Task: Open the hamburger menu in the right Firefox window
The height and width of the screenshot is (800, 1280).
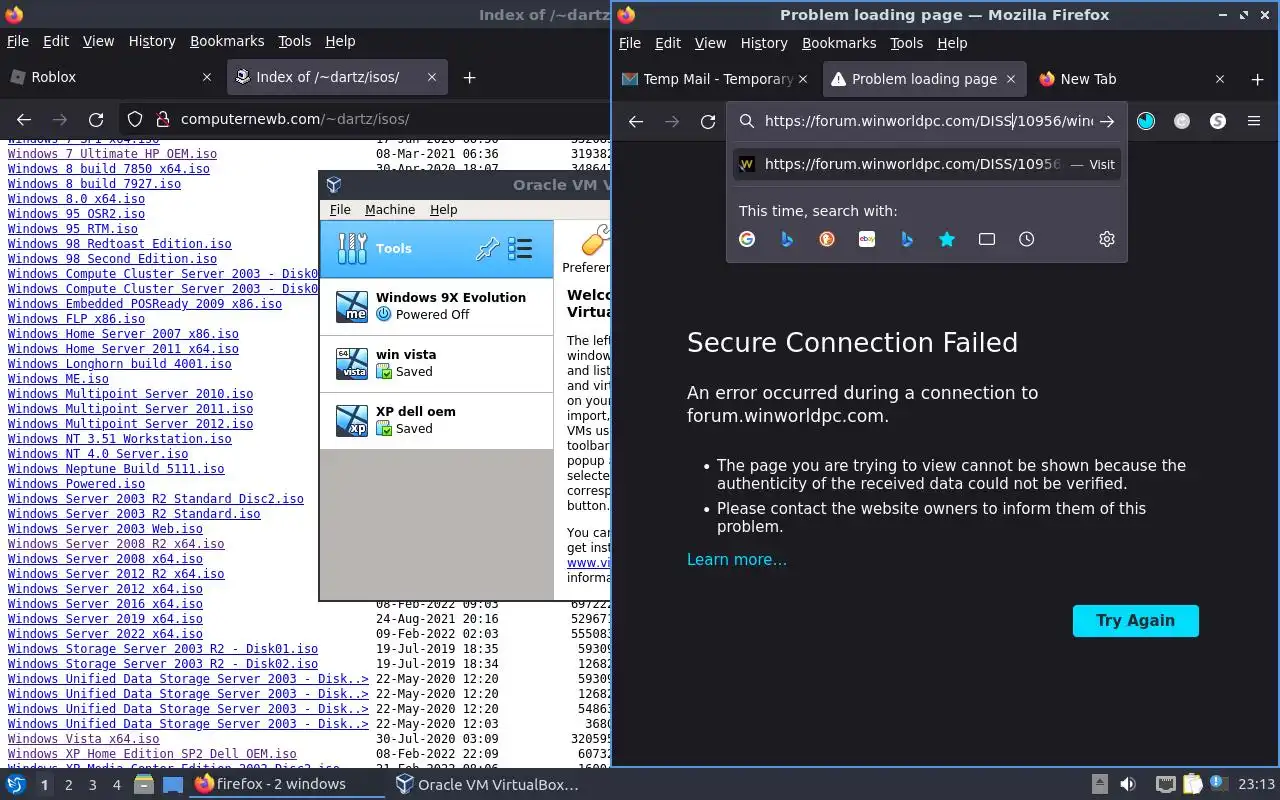Action: pyautogui.click(x=1254, y=121)
